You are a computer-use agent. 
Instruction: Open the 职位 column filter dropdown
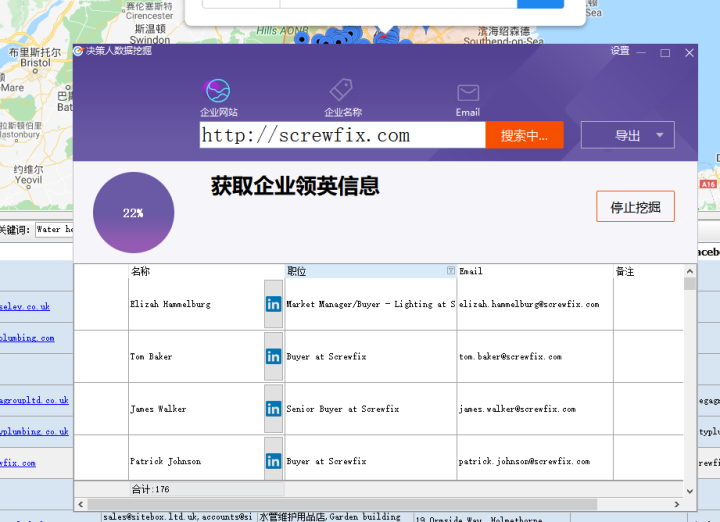click(450, 271)
